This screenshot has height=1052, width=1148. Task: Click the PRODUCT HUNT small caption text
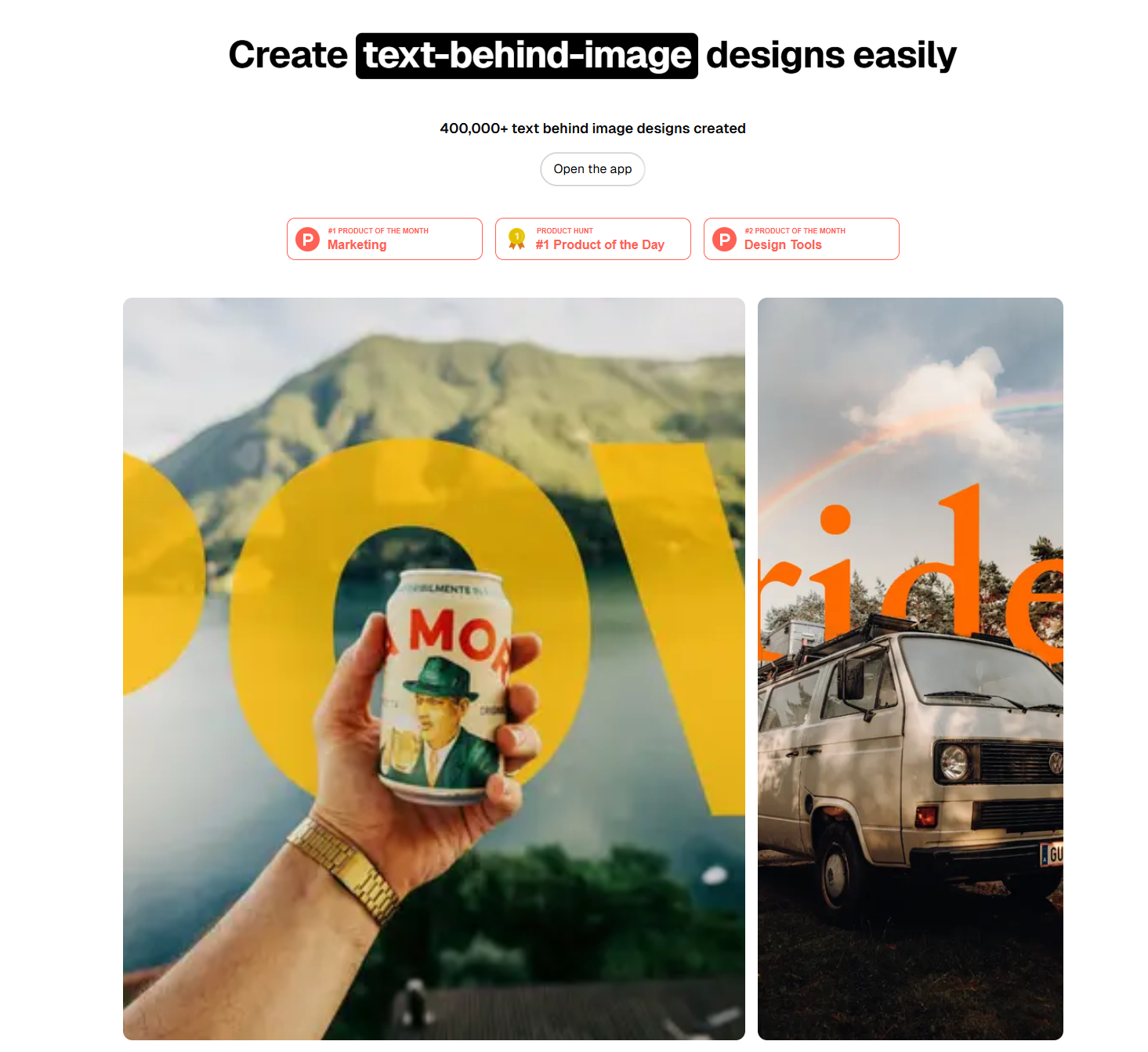click(x=564, y=231)
